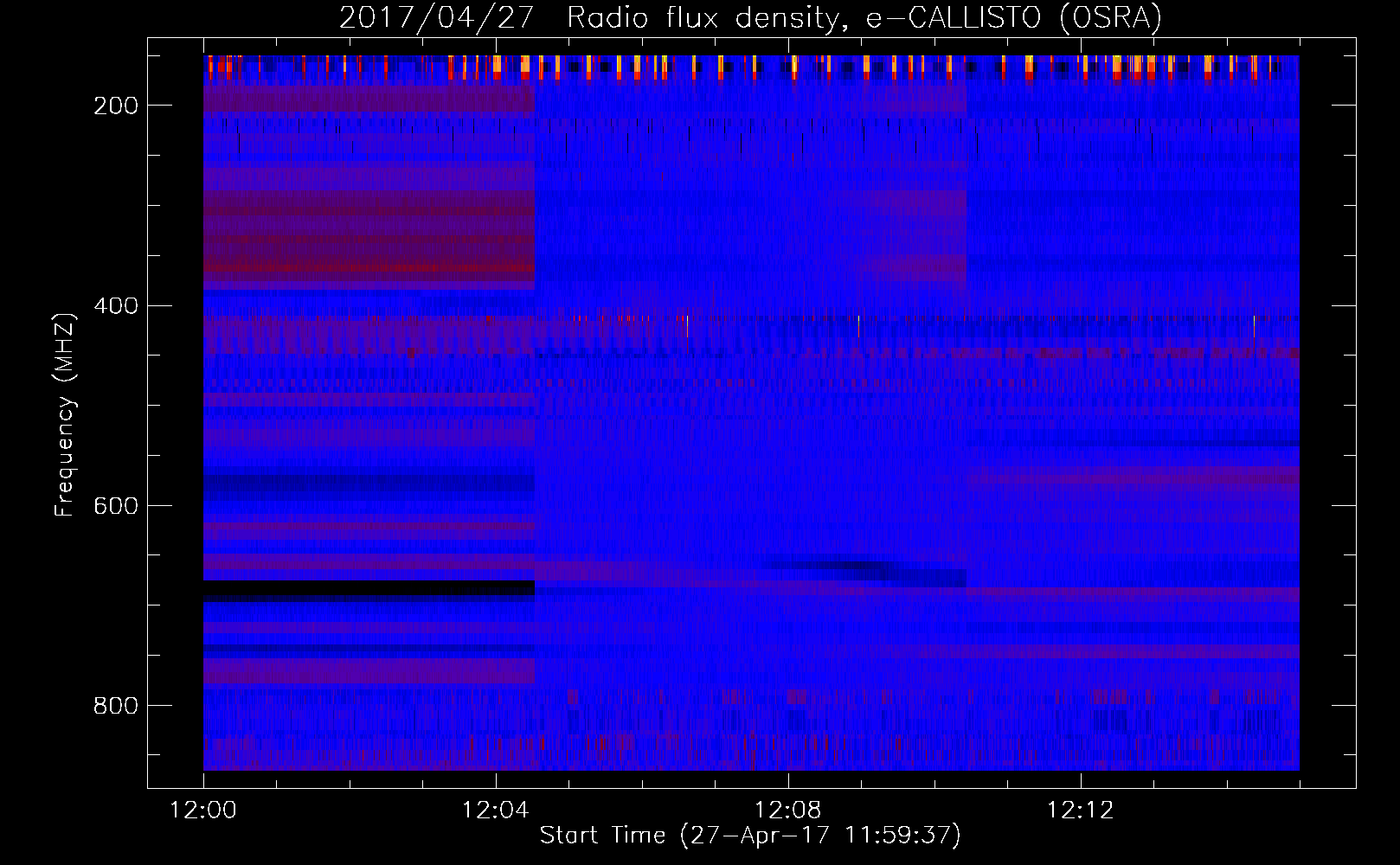Click the 12:04 time axis label
The image size is (1400, 865).
pos(496,811)
